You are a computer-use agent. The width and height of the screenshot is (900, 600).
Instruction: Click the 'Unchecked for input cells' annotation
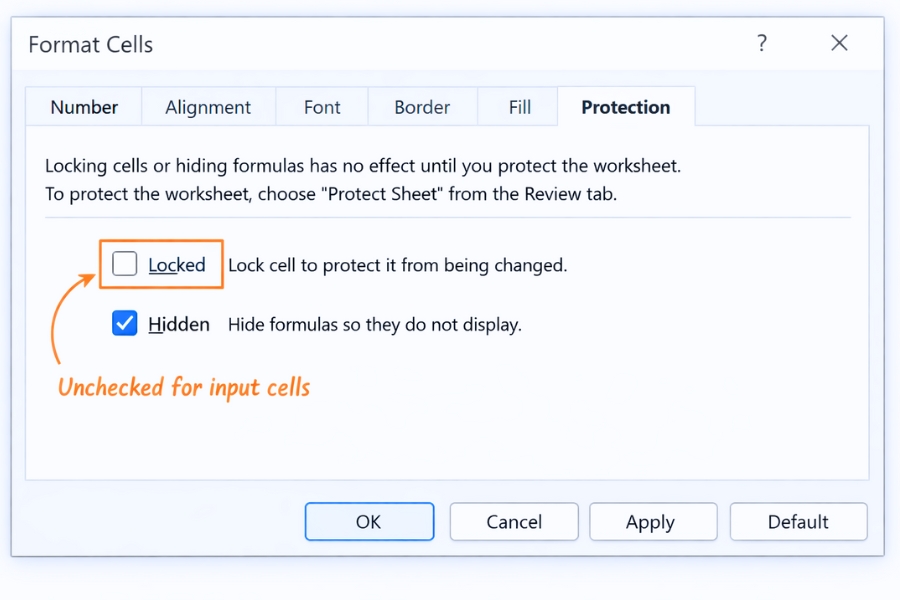pyautogui.click(x=184, y=388)
